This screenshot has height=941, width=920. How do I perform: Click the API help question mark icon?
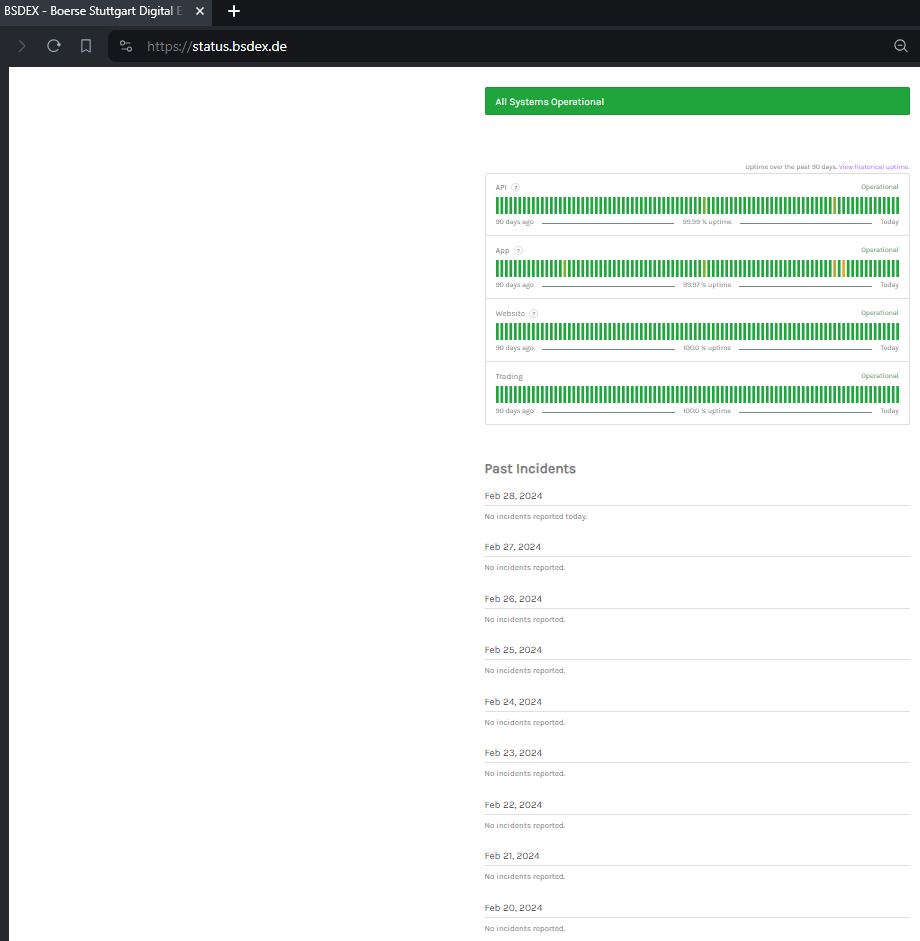point(515,187)
